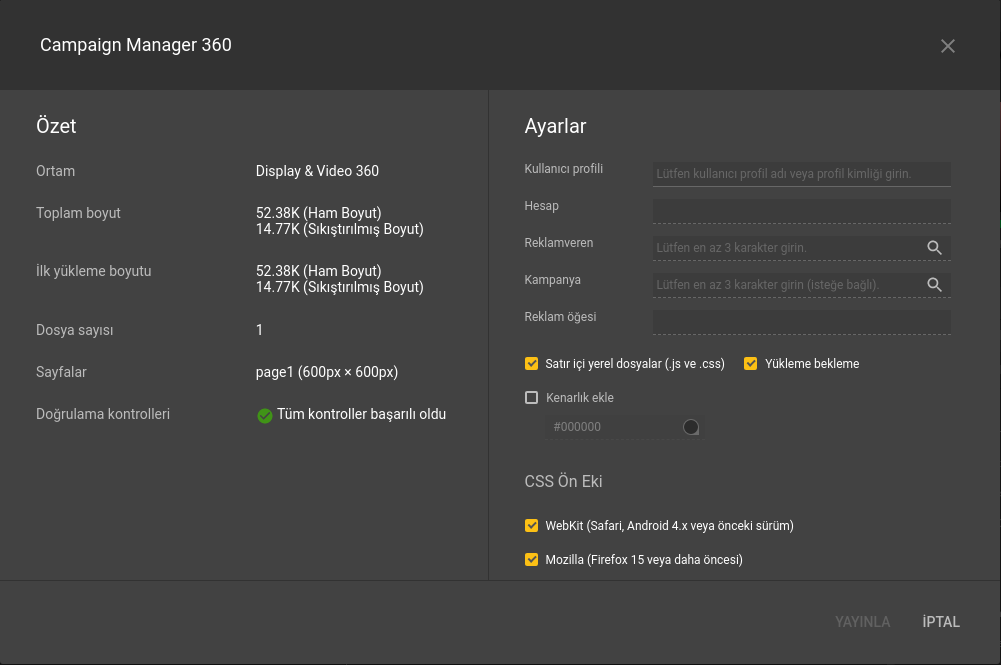The image size is (1001, 665).
Task: Click the 'Dosya sayısı' label
Action: pos(75,330)
